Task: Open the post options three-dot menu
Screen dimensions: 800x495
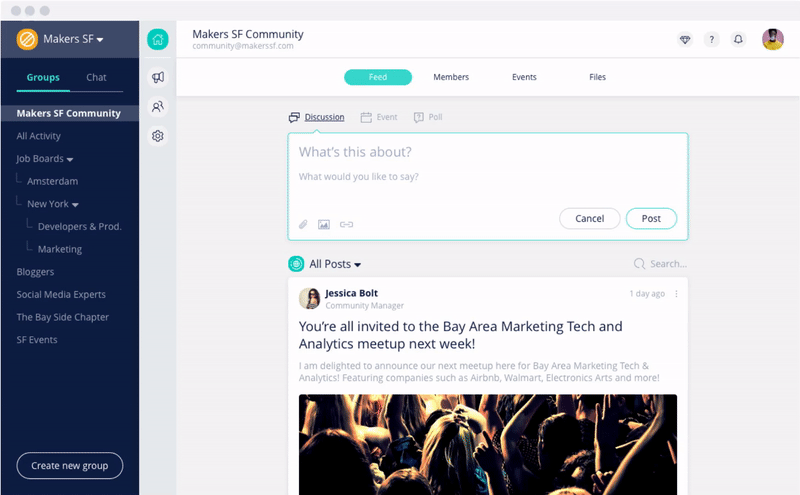Action: (677, 294)
